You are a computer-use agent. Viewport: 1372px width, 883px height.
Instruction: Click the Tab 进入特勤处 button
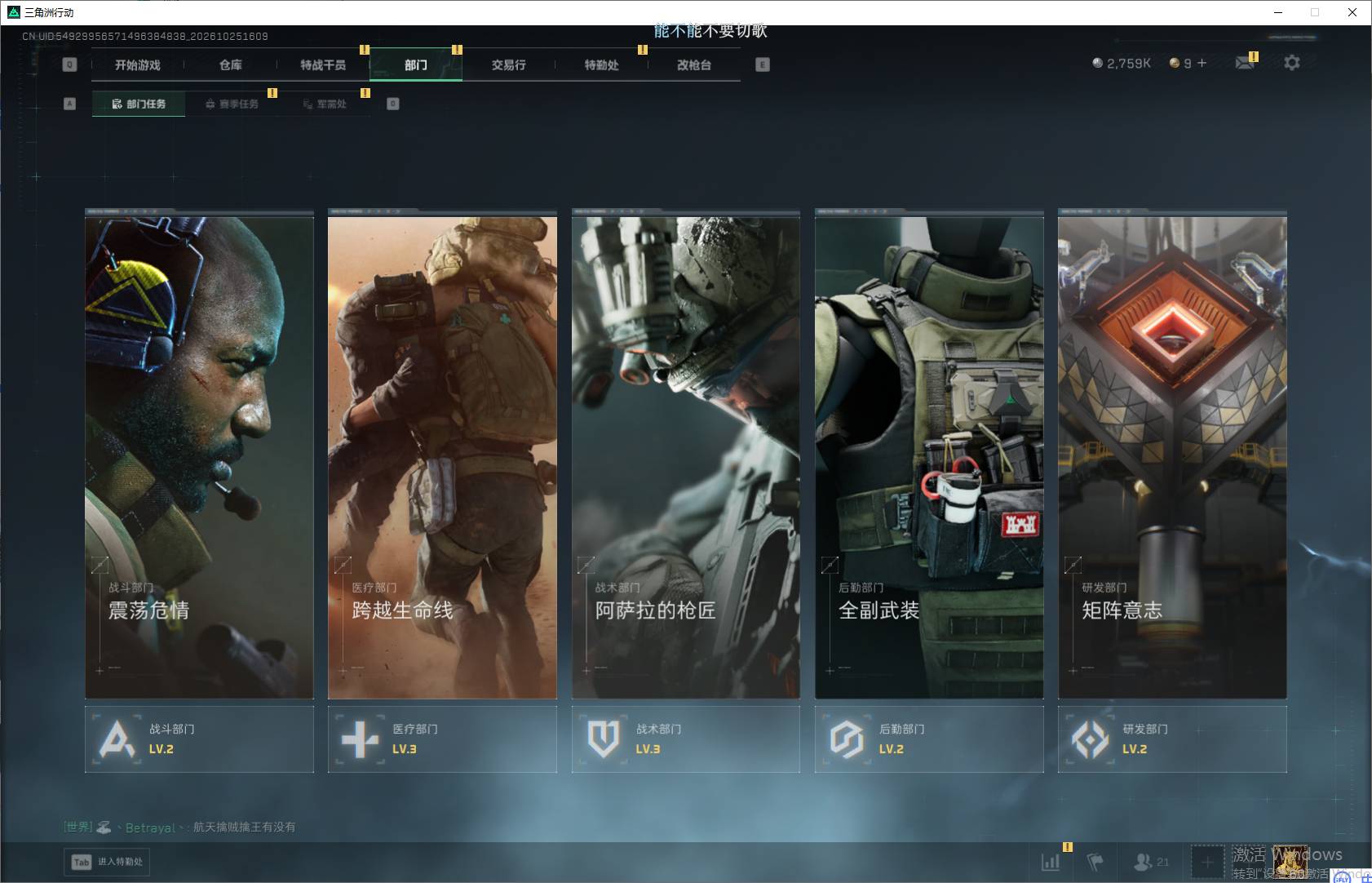108,862
